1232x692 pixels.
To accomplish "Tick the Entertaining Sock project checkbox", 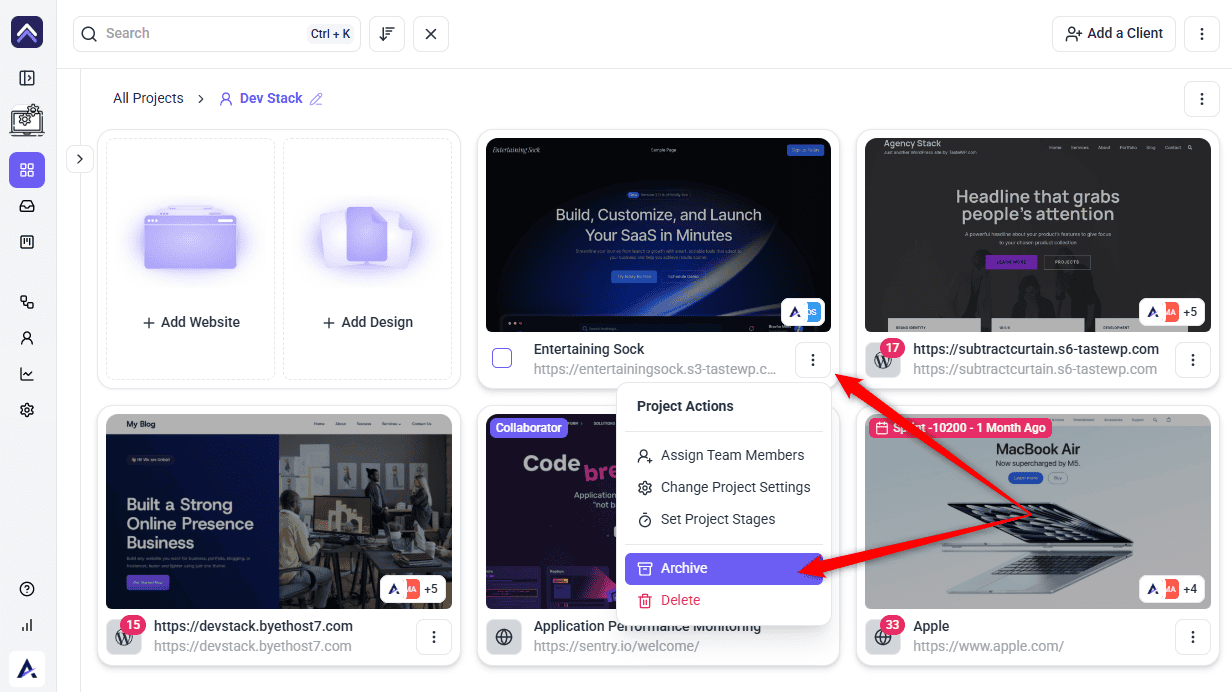I will (502, 358).
